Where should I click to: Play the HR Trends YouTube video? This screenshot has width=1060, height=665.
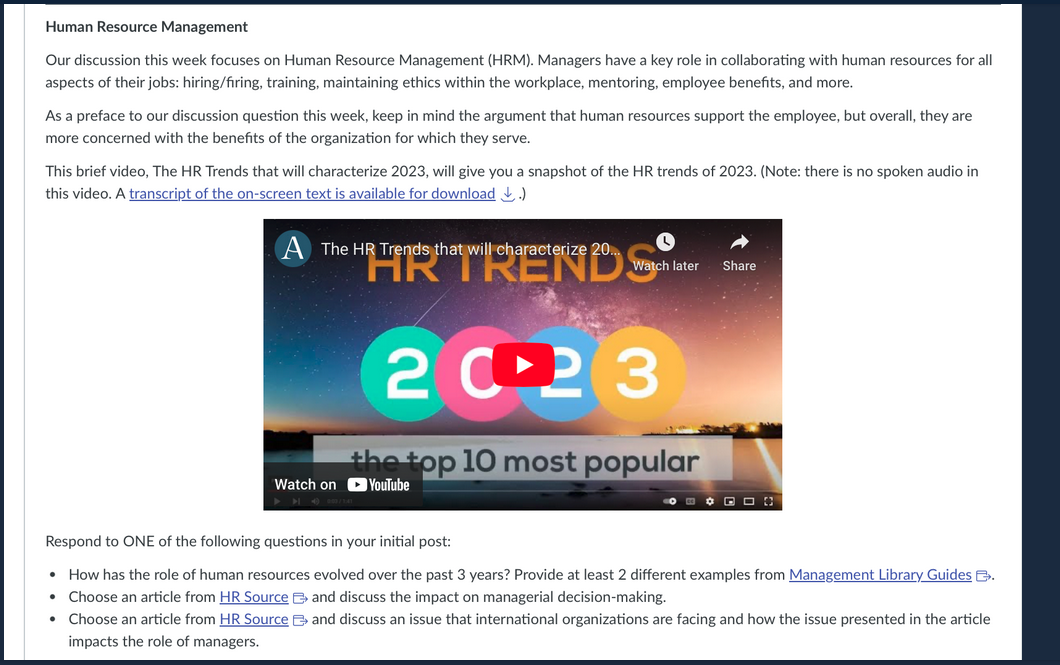523,364
